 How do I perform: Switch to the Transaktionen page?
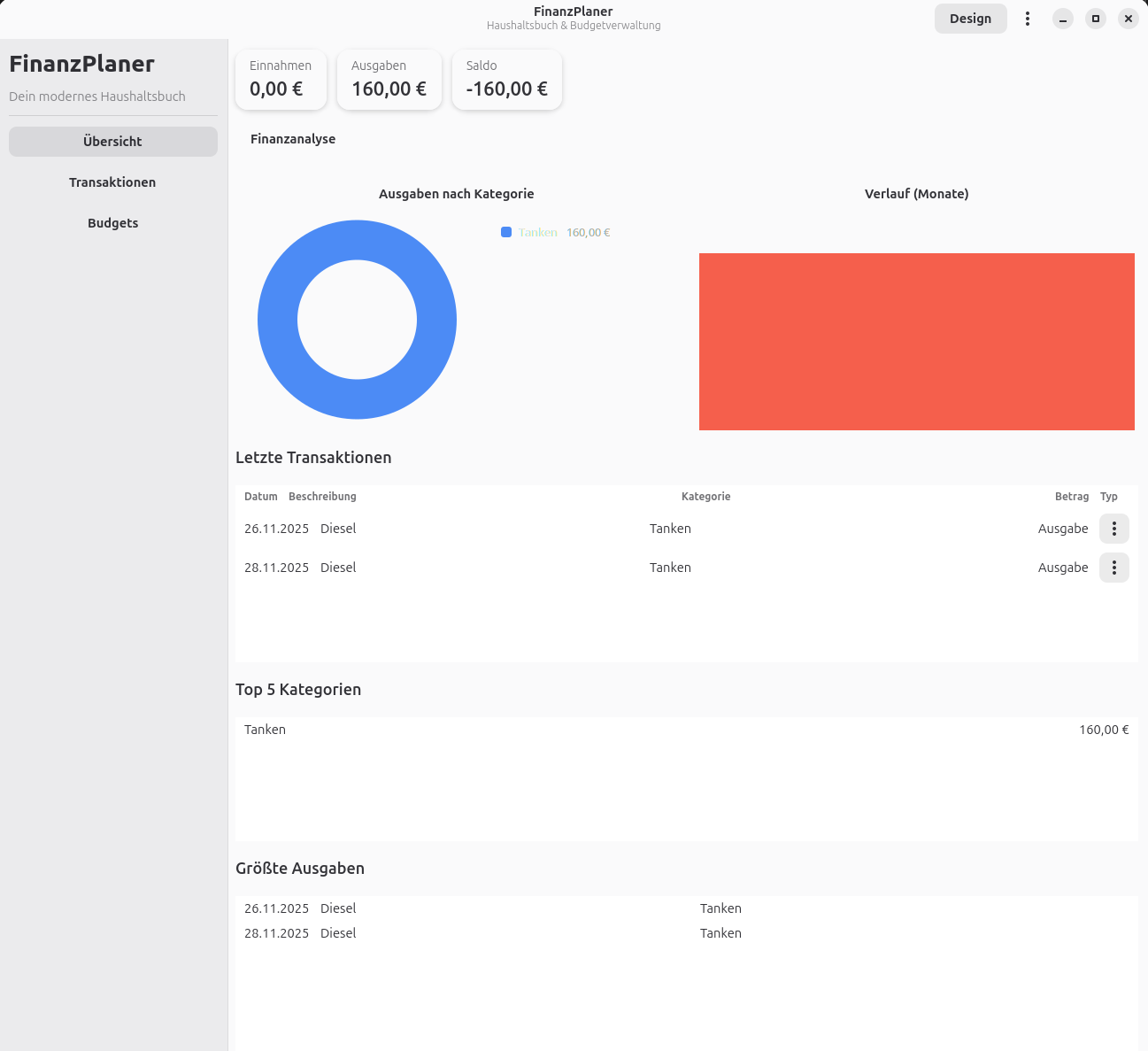112,182
